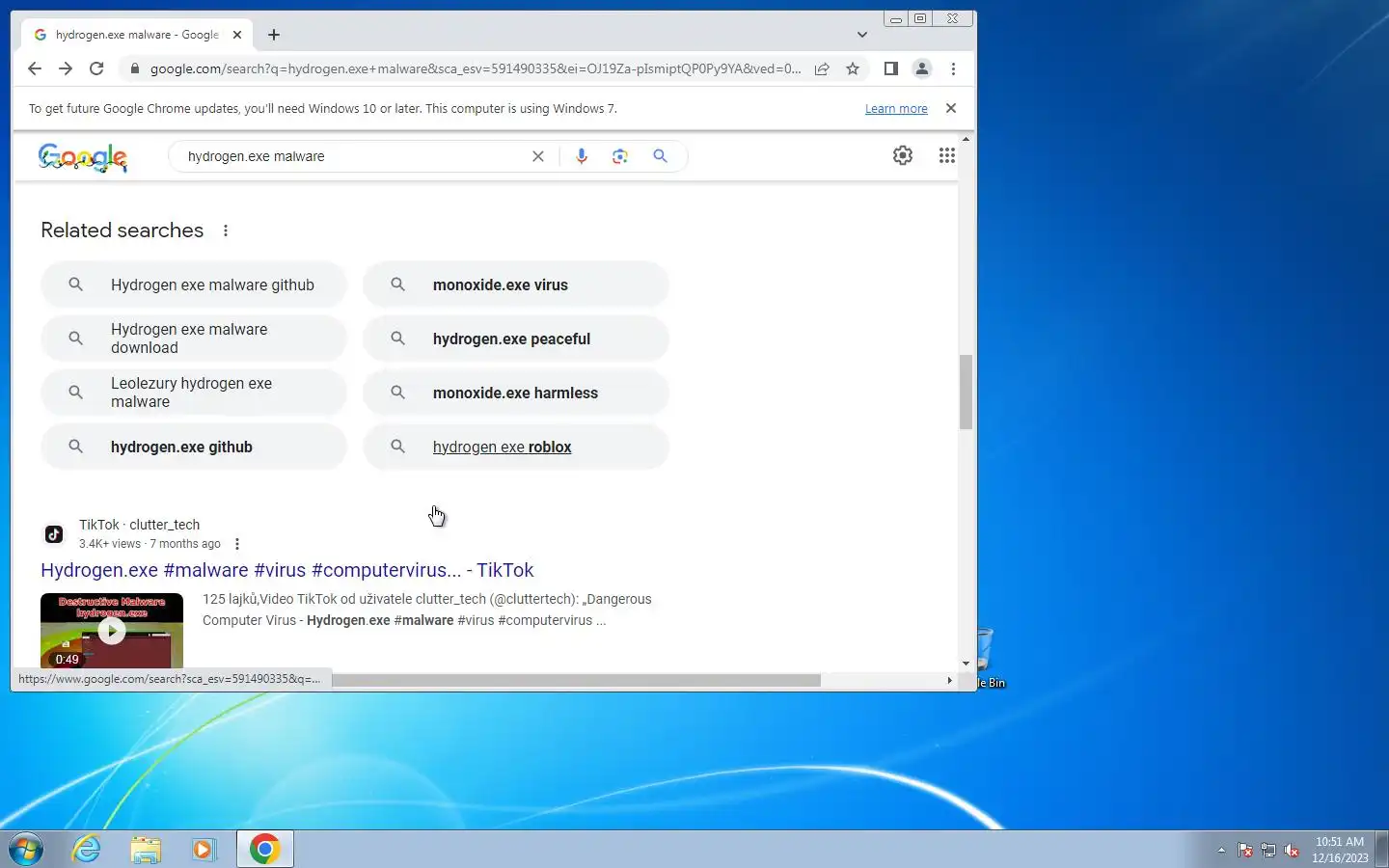This screenshot has height=868, width=1389.
Task: Search Hydrogen exe malware github
Action: tap(194, 285)
